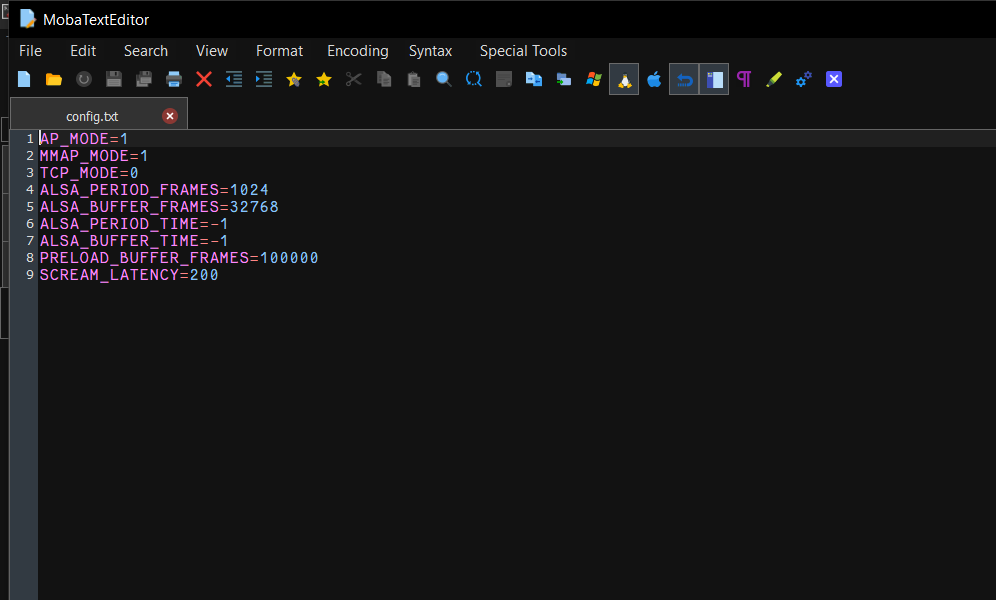996x600 pixels.
Task: Click the red X delete icon
Action: 204,79
